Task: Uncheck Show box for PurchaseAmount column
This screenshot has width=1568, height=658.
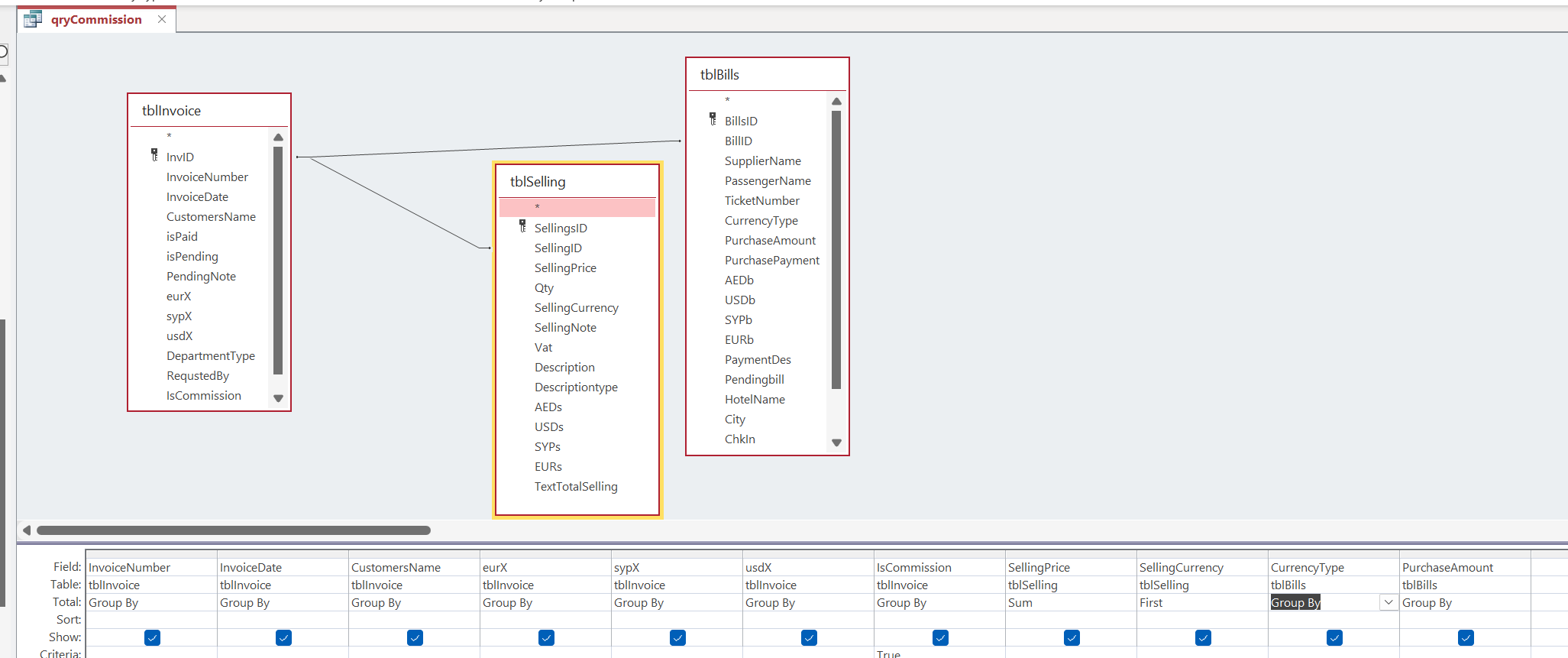Action: point(1466,637)
